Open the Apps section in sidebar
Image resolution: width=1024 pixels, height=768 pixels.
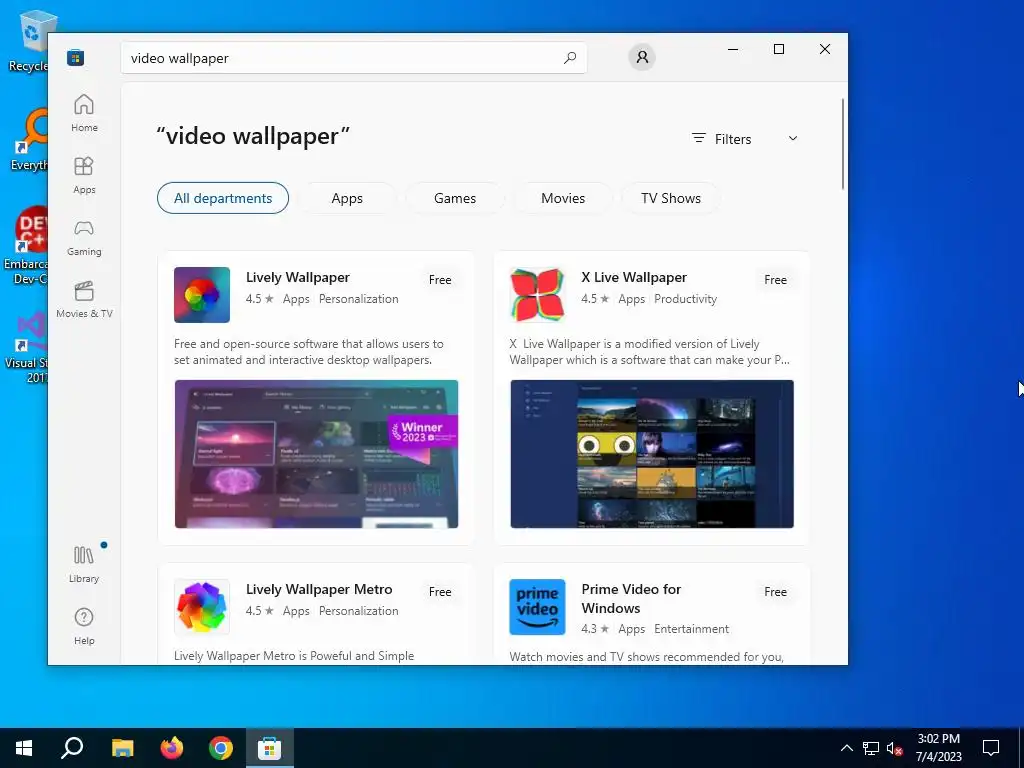tap(84, 176)
